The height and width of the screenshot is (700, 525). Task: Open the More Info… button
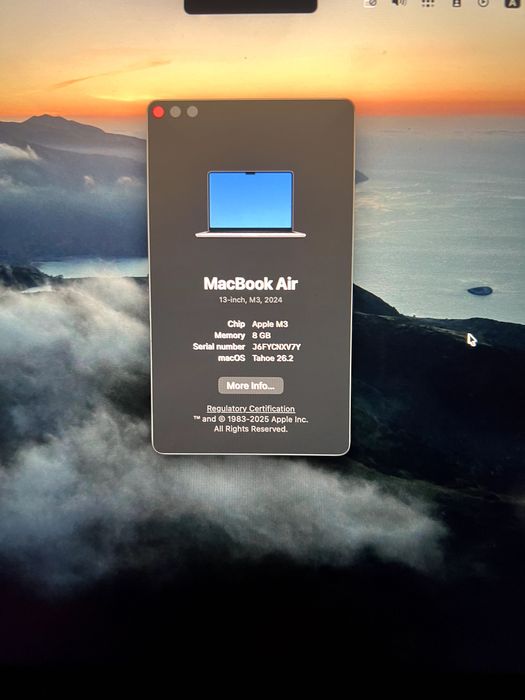pyautogui.click(x=250, y=386)
